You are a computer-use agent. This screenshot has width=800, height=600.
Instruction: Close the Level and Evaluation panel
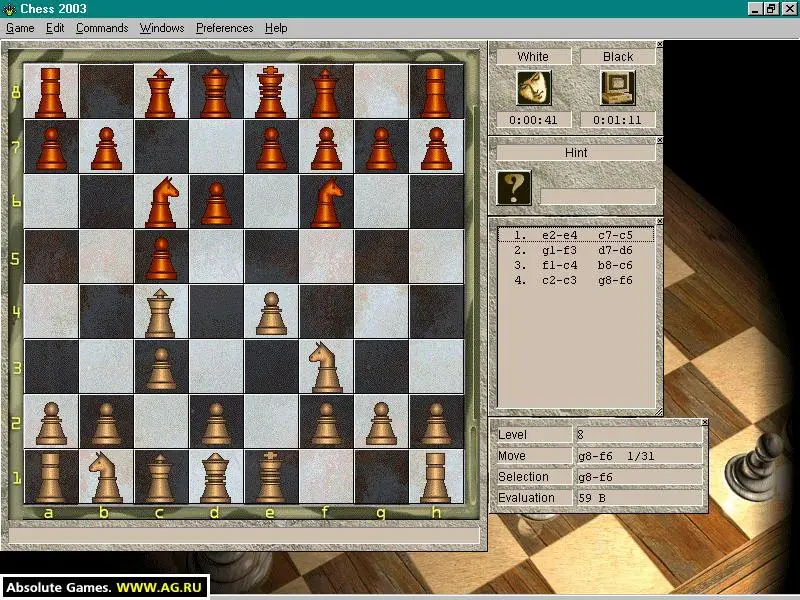coord(705,422)
